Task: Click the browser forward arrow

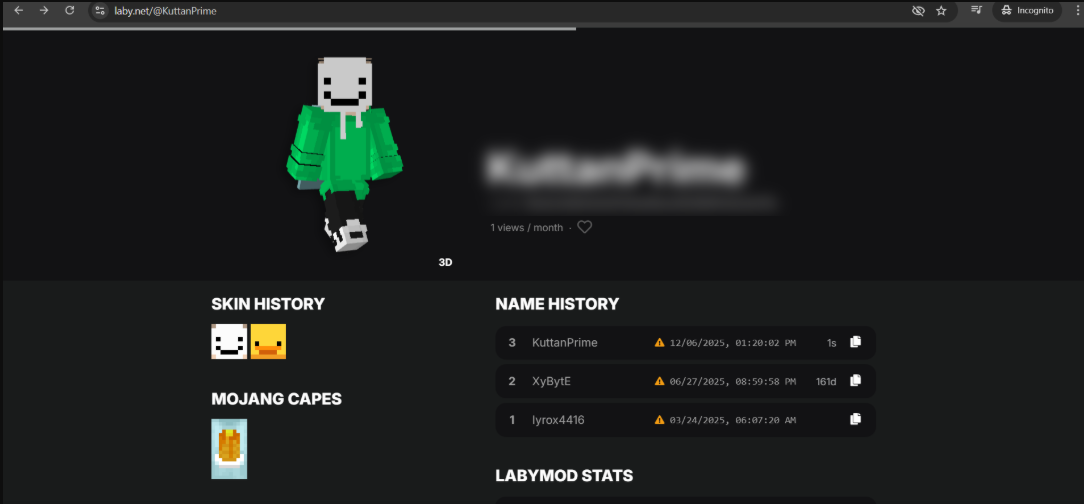Action: point(44,10)
